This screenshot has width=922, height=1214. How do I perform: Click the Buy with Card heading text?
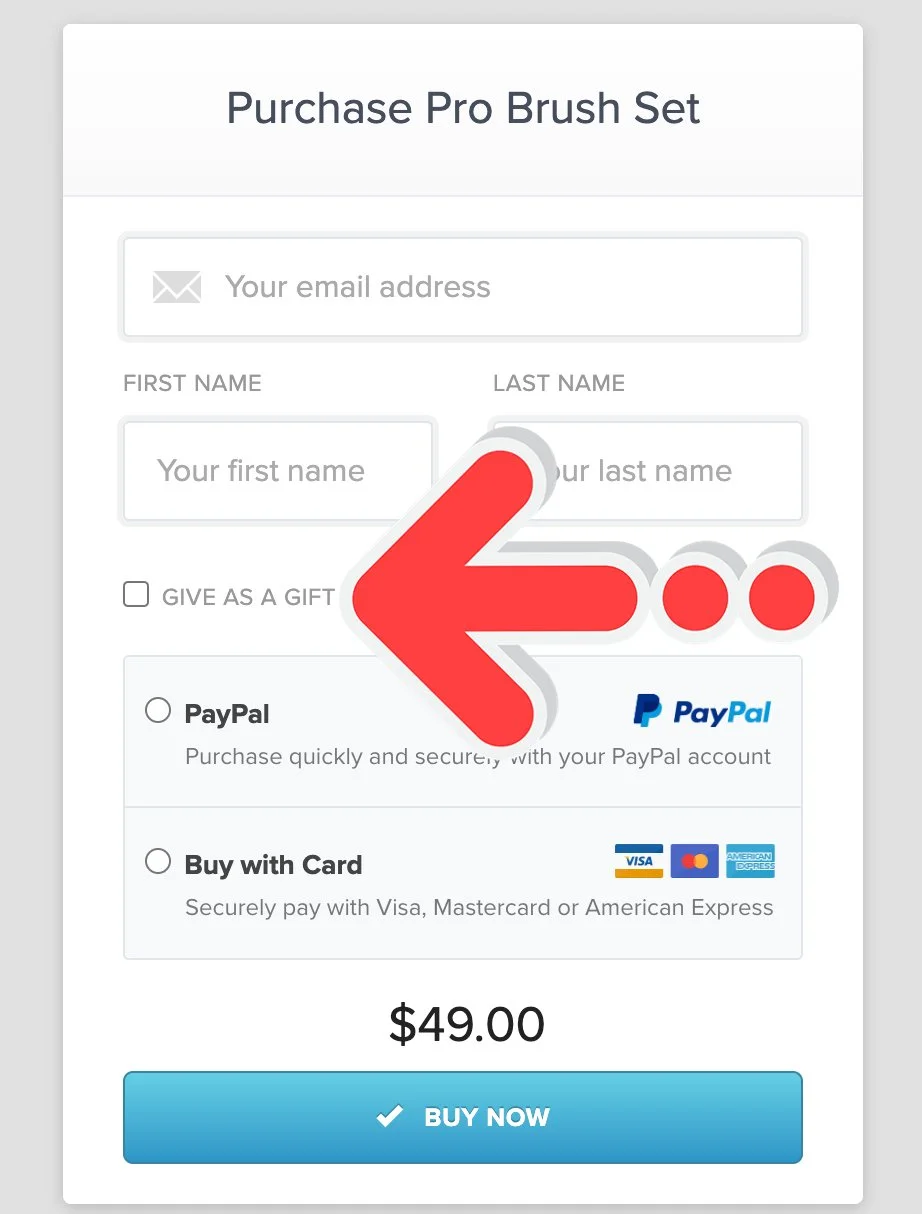[x=274, y=865]
